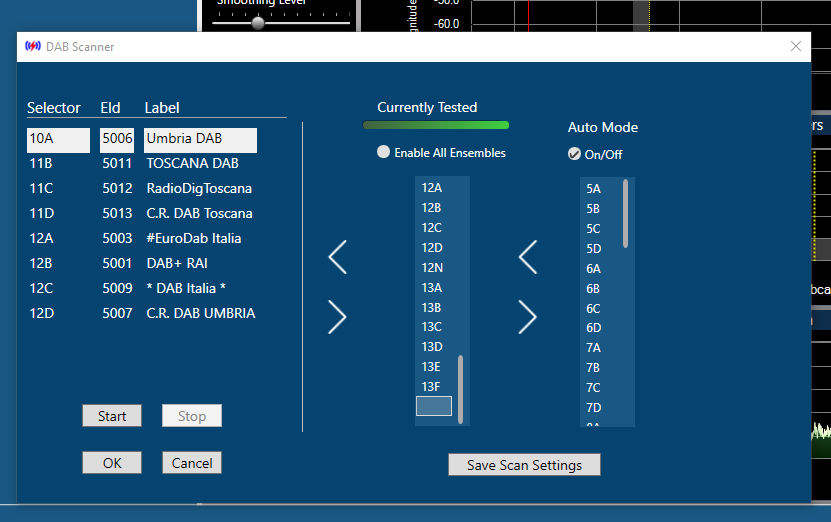Select 12B in the tested ensembles list

[x=431, y=208]
